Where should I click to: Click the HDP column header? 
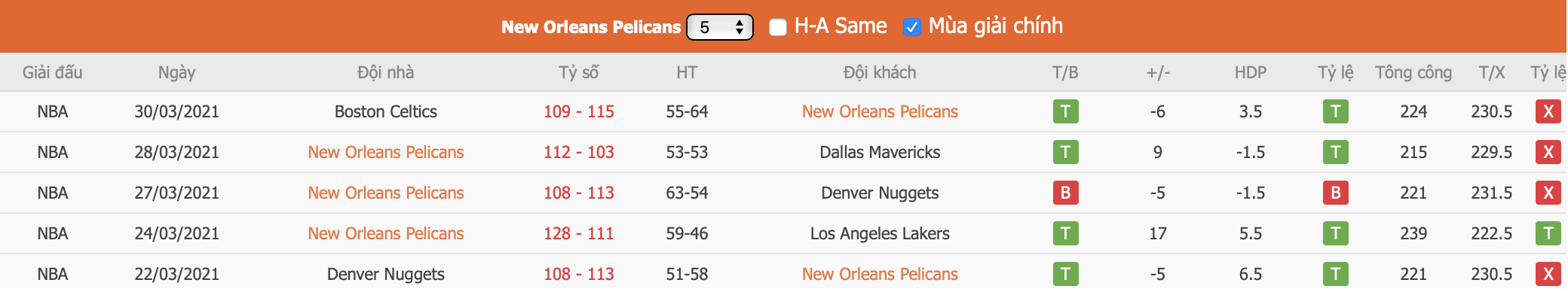(1251, 72)
